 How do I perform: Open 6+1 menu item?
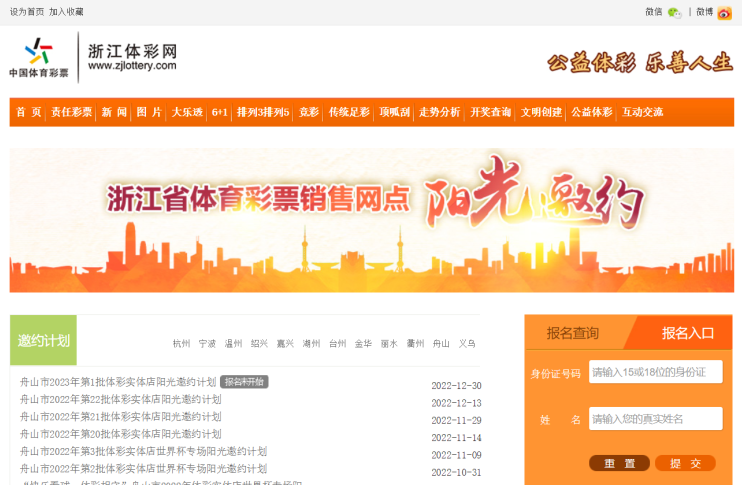[x=220, y=112]
